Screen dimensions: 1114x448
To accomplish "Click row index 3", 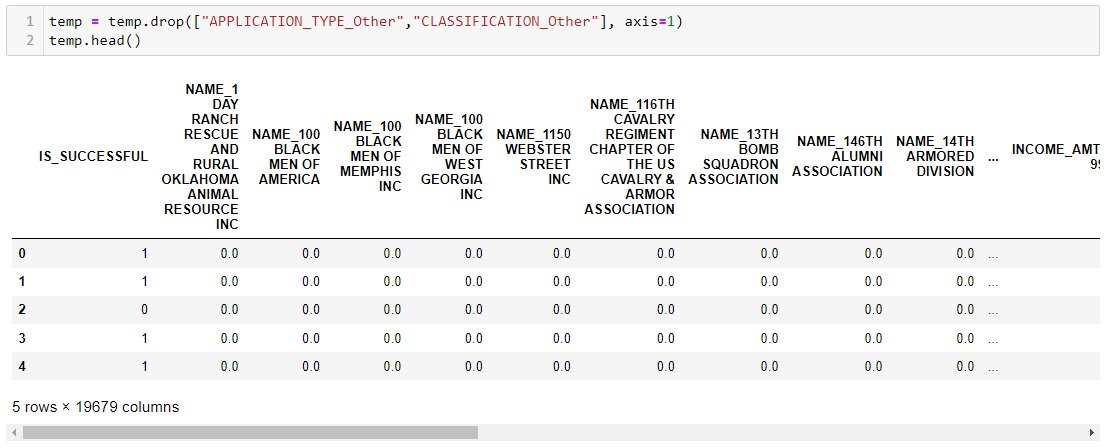I will coord(22,339).
